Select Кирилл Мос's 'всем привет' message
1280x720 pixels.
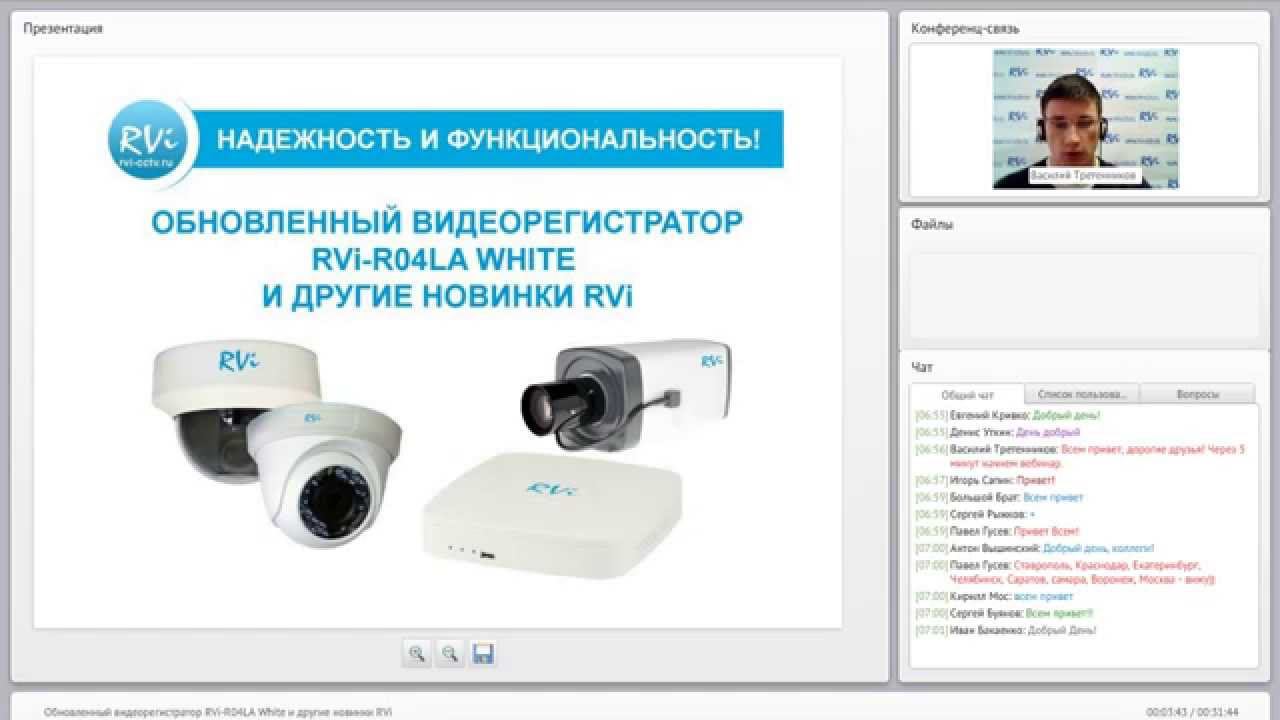[994, 596]
